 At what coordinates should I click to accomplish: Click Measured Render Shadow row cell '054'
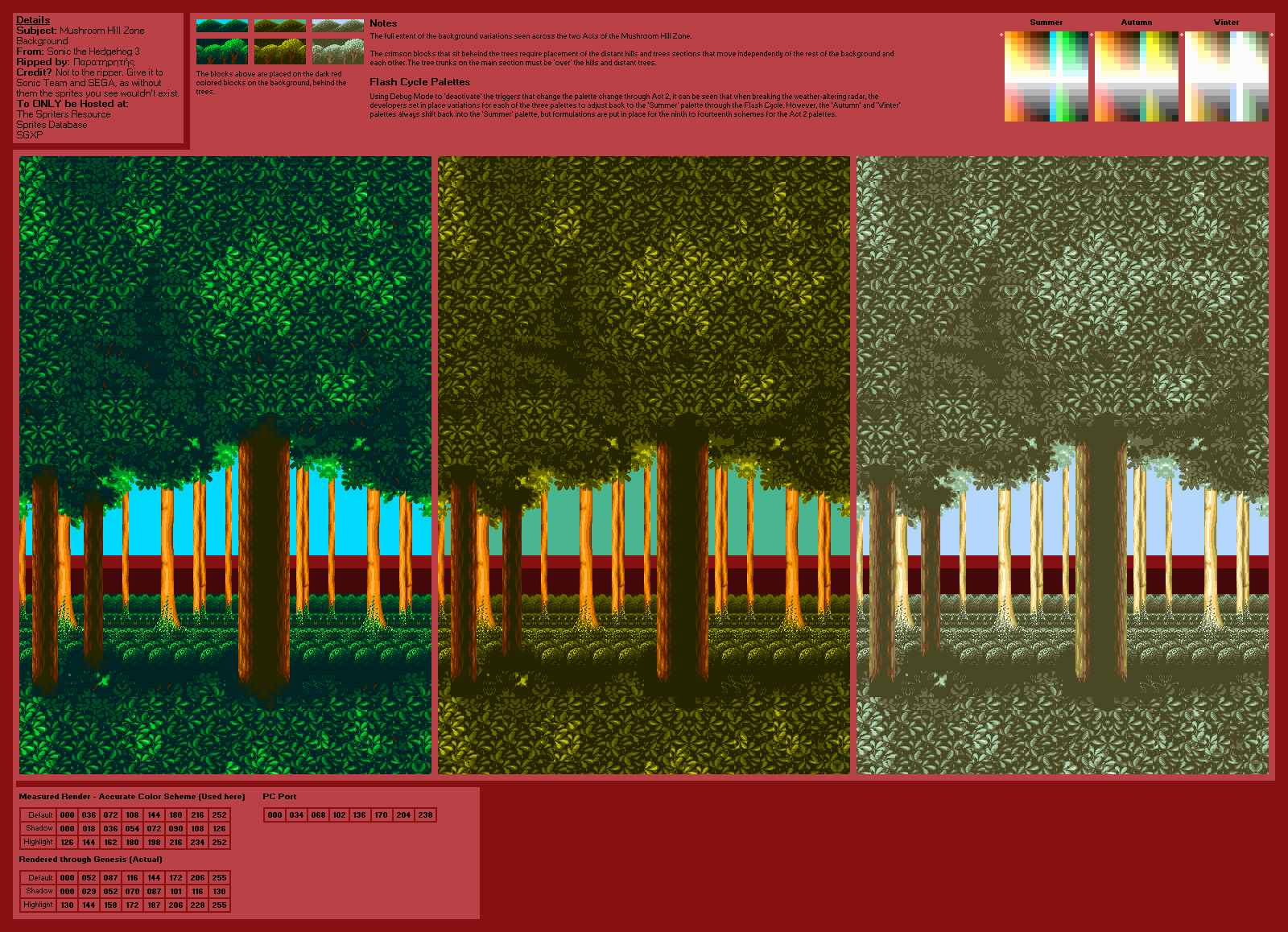132,829
